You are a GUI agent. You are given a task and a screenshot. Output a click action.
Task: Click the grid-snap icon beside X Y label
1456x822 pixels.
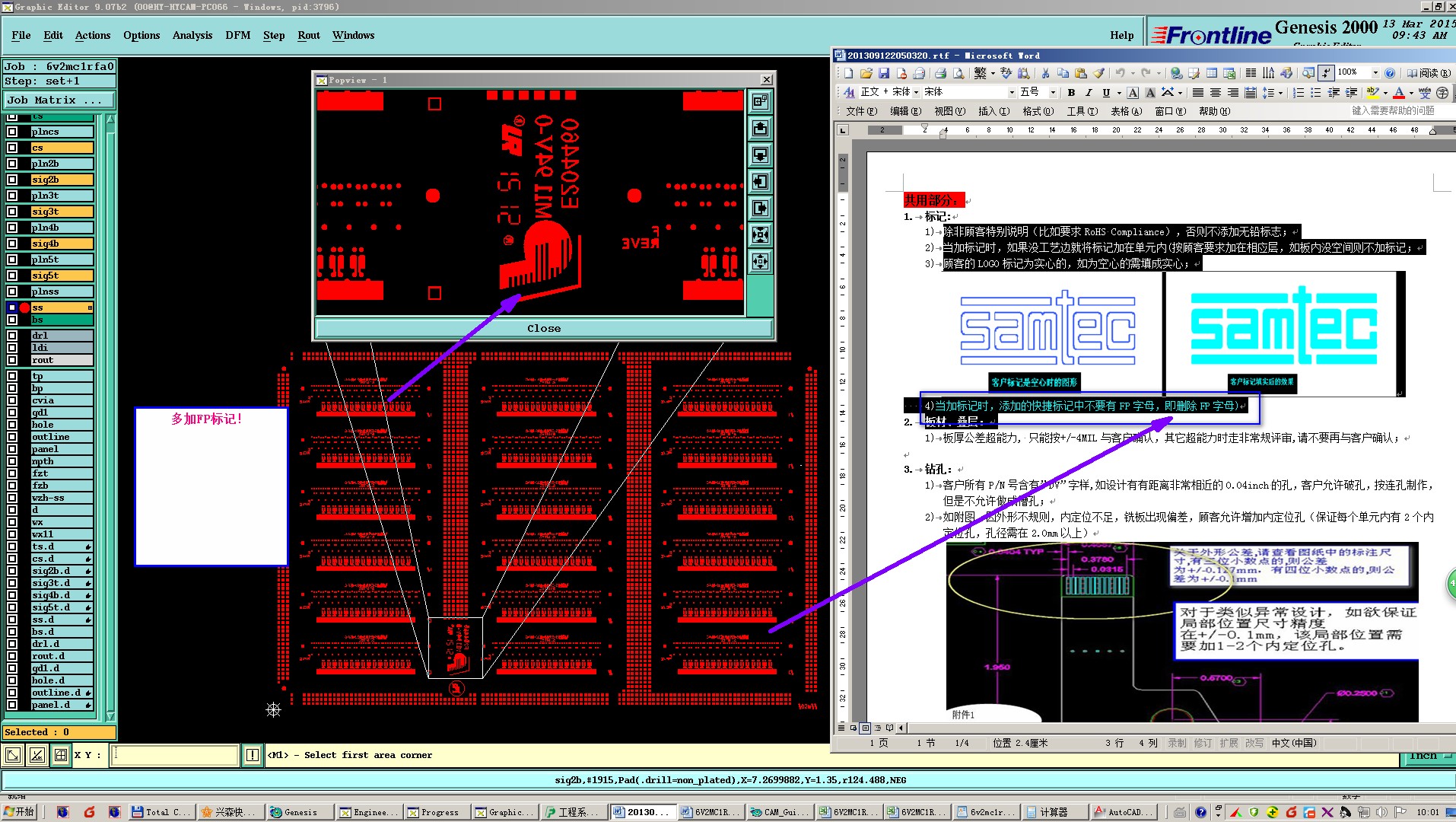point(60,755)
